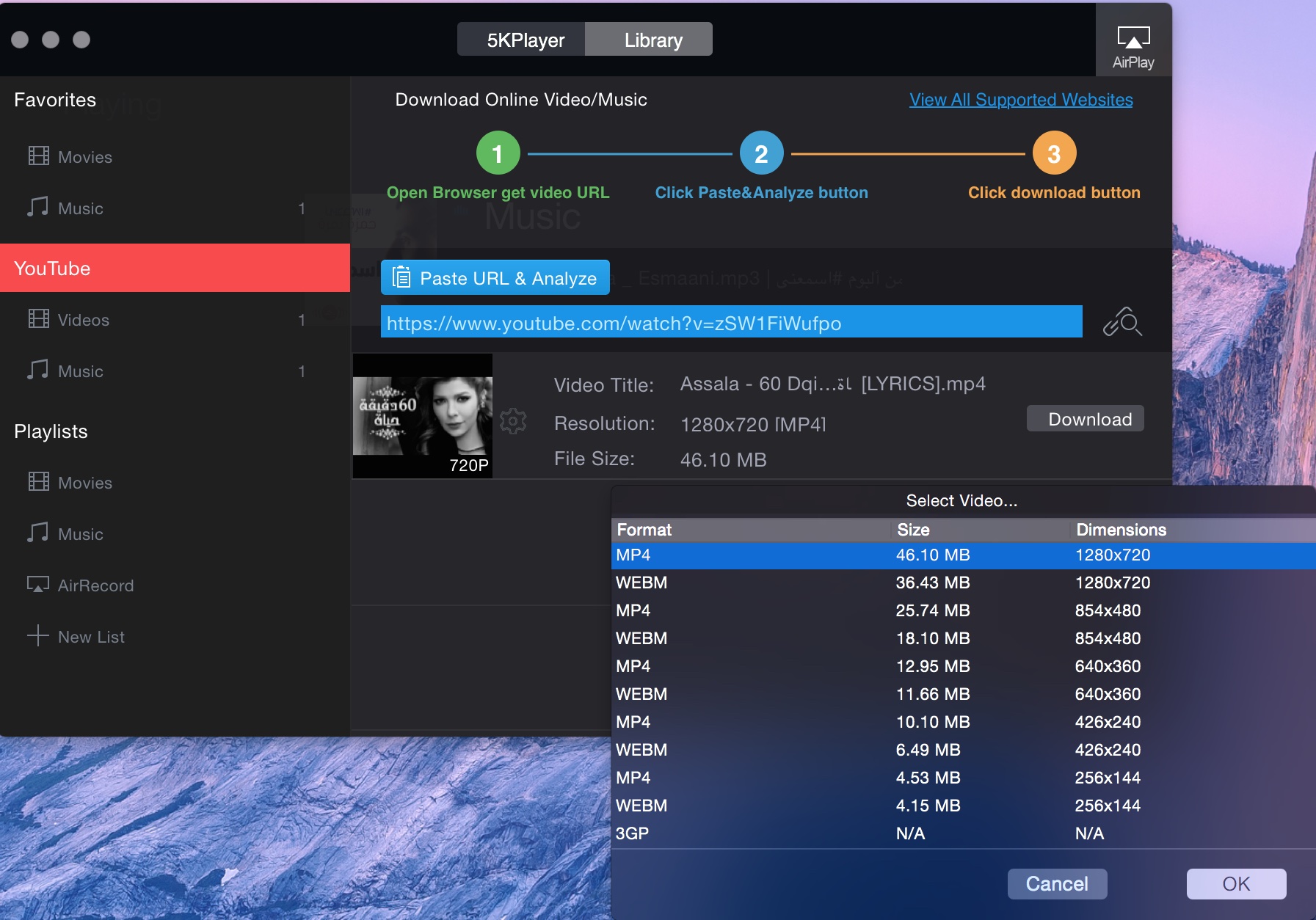Click the YouTube URL input field
This screenshot has width=1316, height=920.
pyautogui.click(x=732, y=322)
